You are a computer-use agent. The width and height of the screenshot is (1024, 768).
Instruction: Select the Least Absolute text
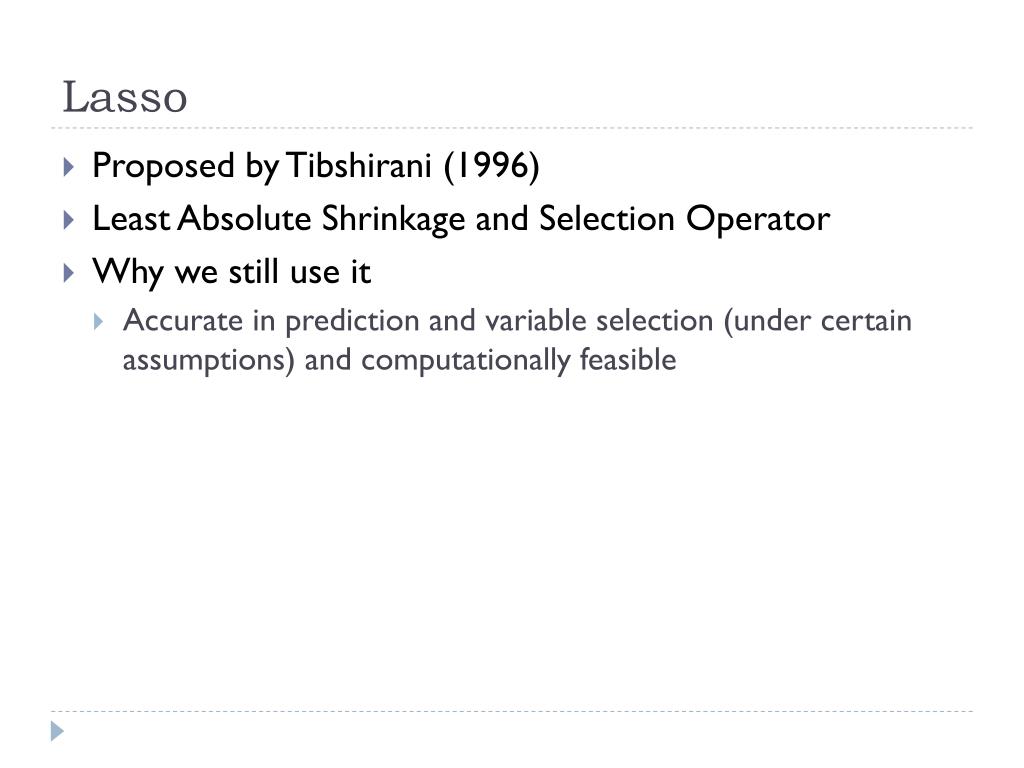pos(202,218)
